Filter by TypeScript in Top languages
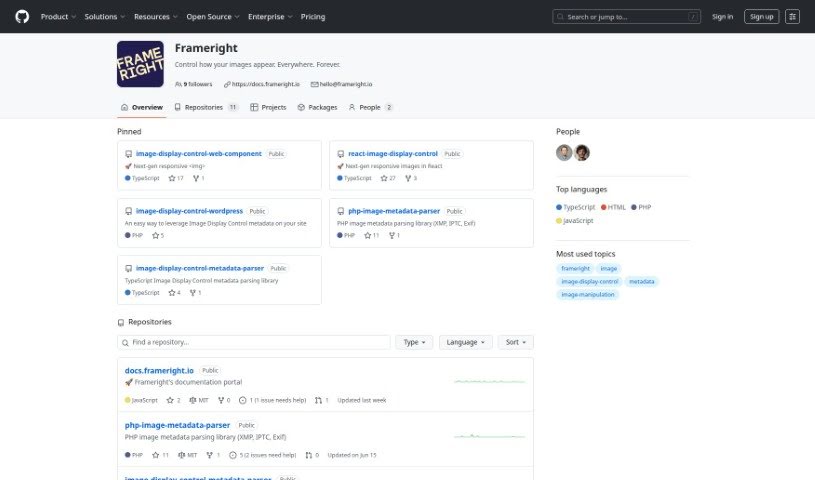The width and height of the screenshot is (815, 480). tap(576, 207)
